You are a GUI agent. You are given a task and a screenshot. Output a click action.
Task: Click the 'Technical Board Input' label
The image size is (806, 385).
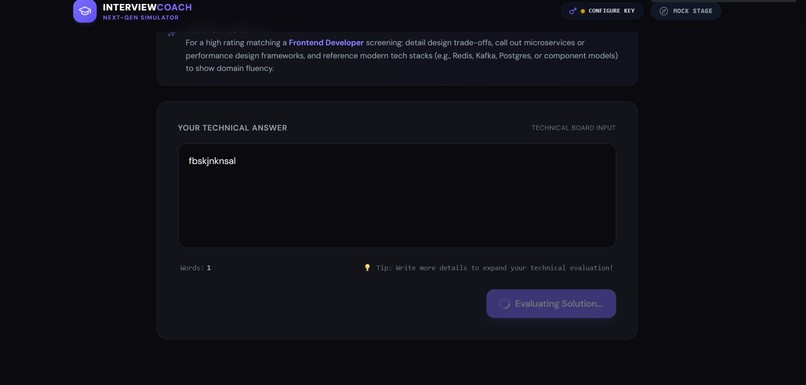tap(573, 128)
